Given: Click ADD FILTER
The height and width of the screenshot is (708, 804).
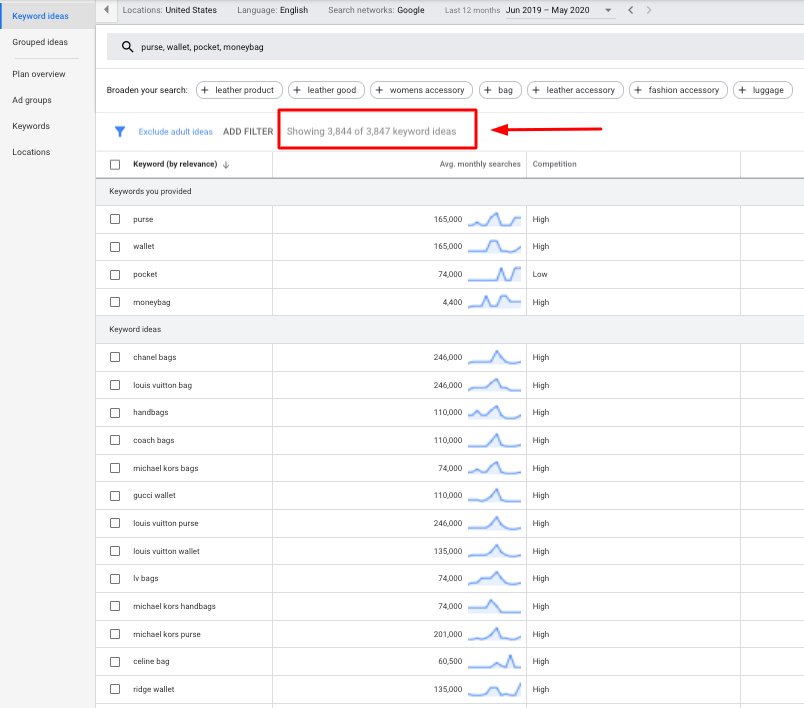Looking at the screenshot, I should point(248,130).
